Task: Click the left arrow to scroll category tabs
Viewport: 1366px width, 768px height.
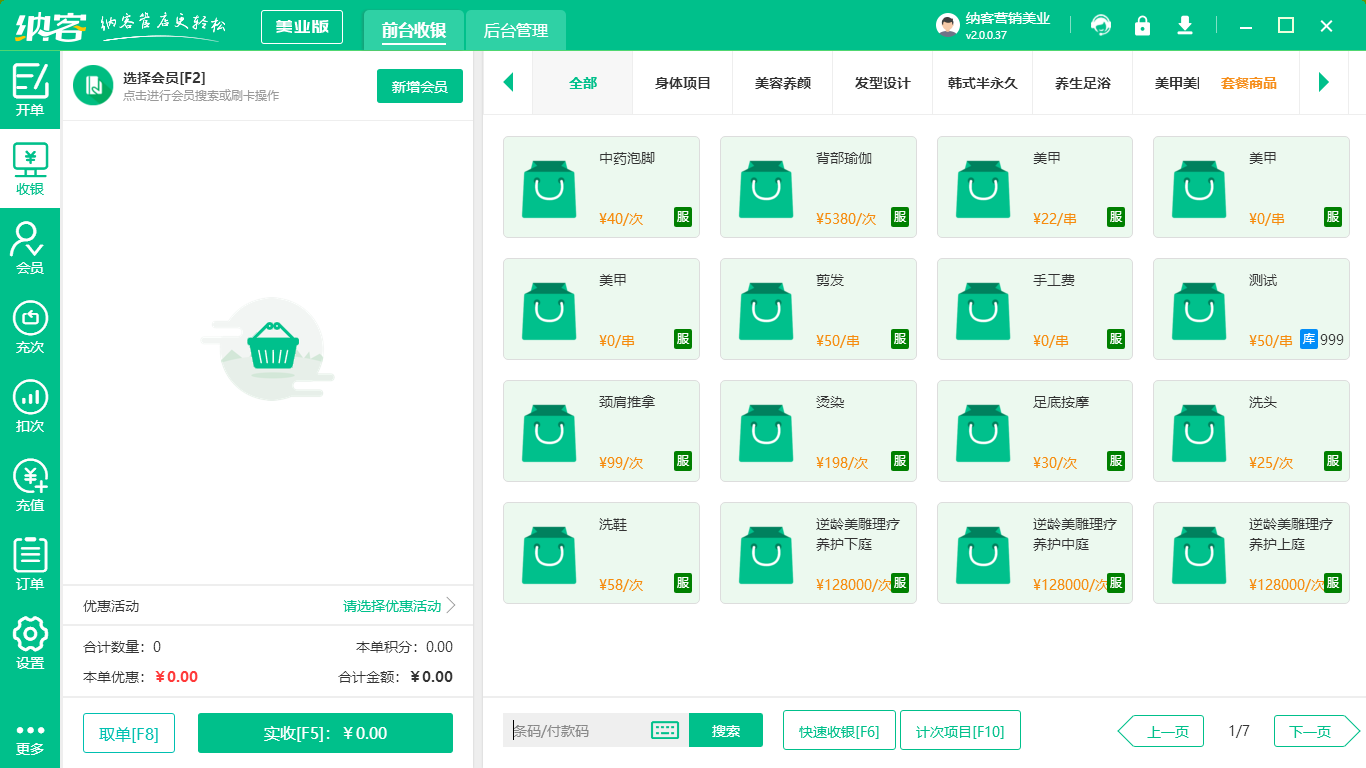Action: coord(508,83)
